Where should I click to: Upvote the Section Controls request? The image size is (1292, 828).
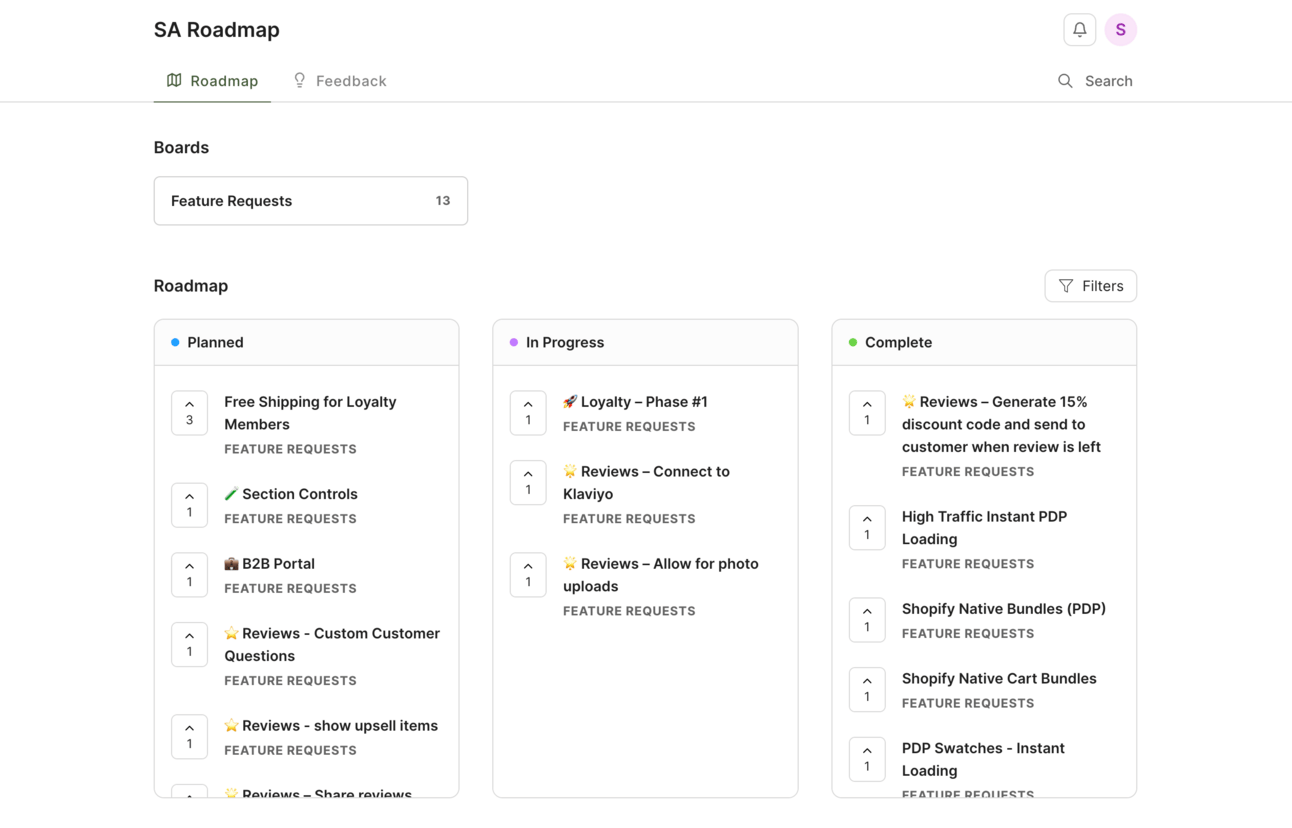coord(189,505)
